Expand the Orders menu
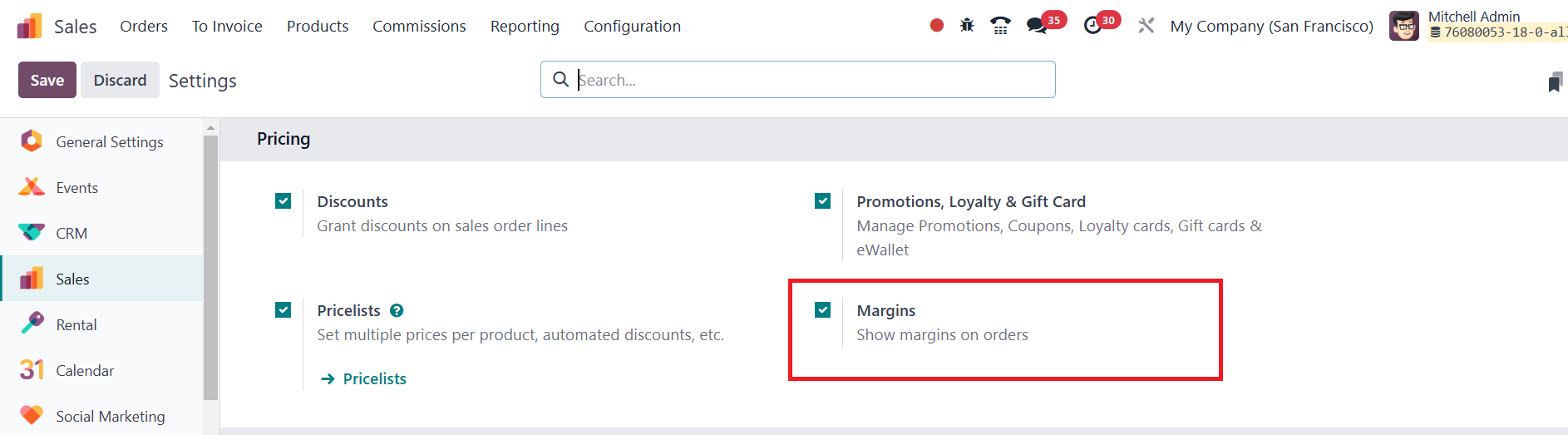 pyautogui.click(x=144, y=26)
